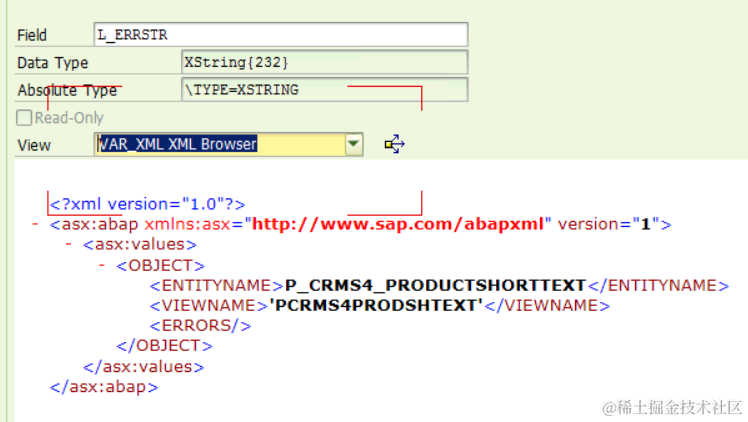This screenshot has height=422, width=748.
Task: Click the 'PCRMS4PRODSHTEXT' view name value
Action: (376, 305)
